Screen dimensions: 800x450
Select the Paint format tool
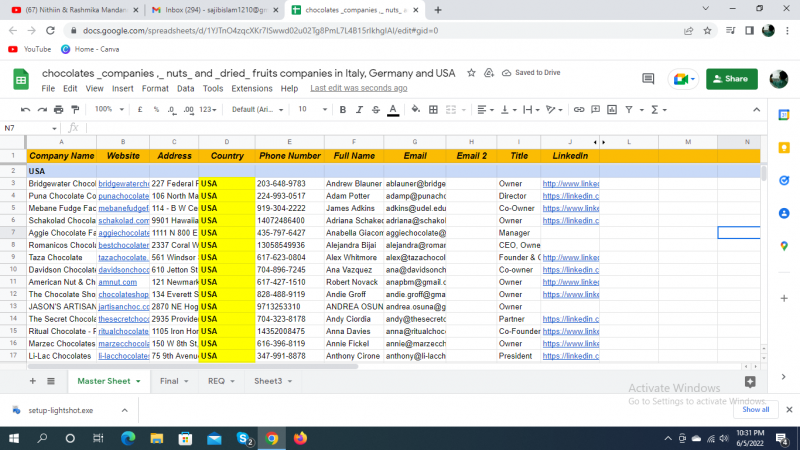pyautogui.click(x=75, y=110)
